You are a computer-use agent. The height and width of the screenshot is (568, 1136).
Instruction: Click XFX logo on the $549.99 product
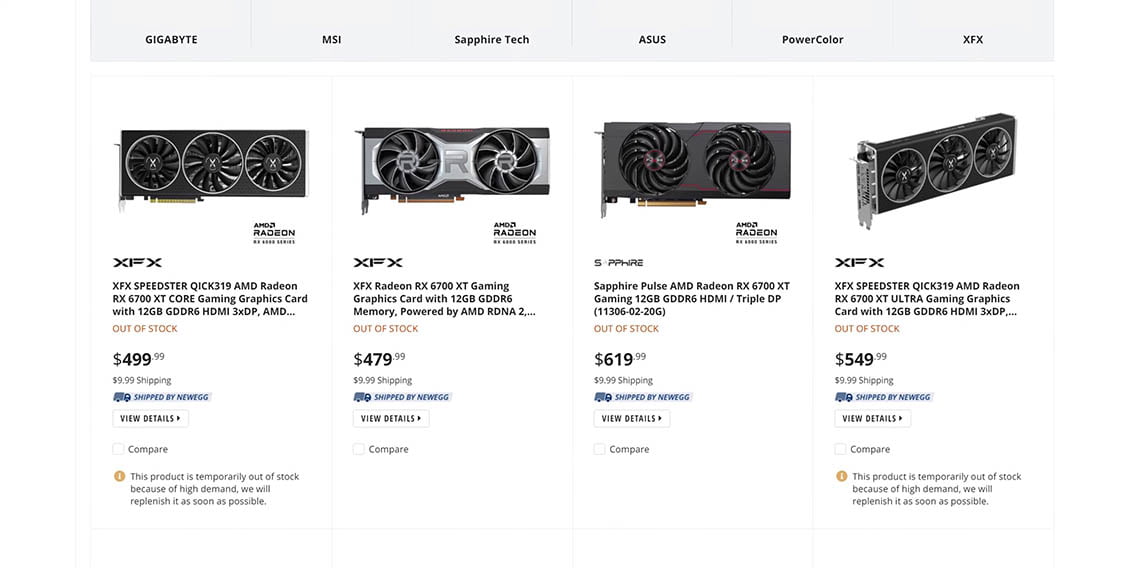click(x=859, y=262)
